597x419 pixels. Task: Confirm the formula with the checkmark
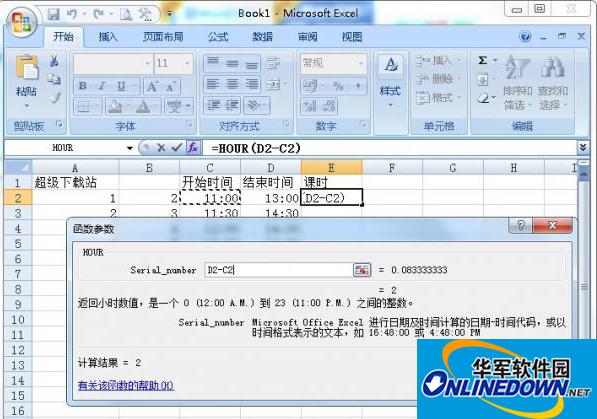(x=176, y=147)
